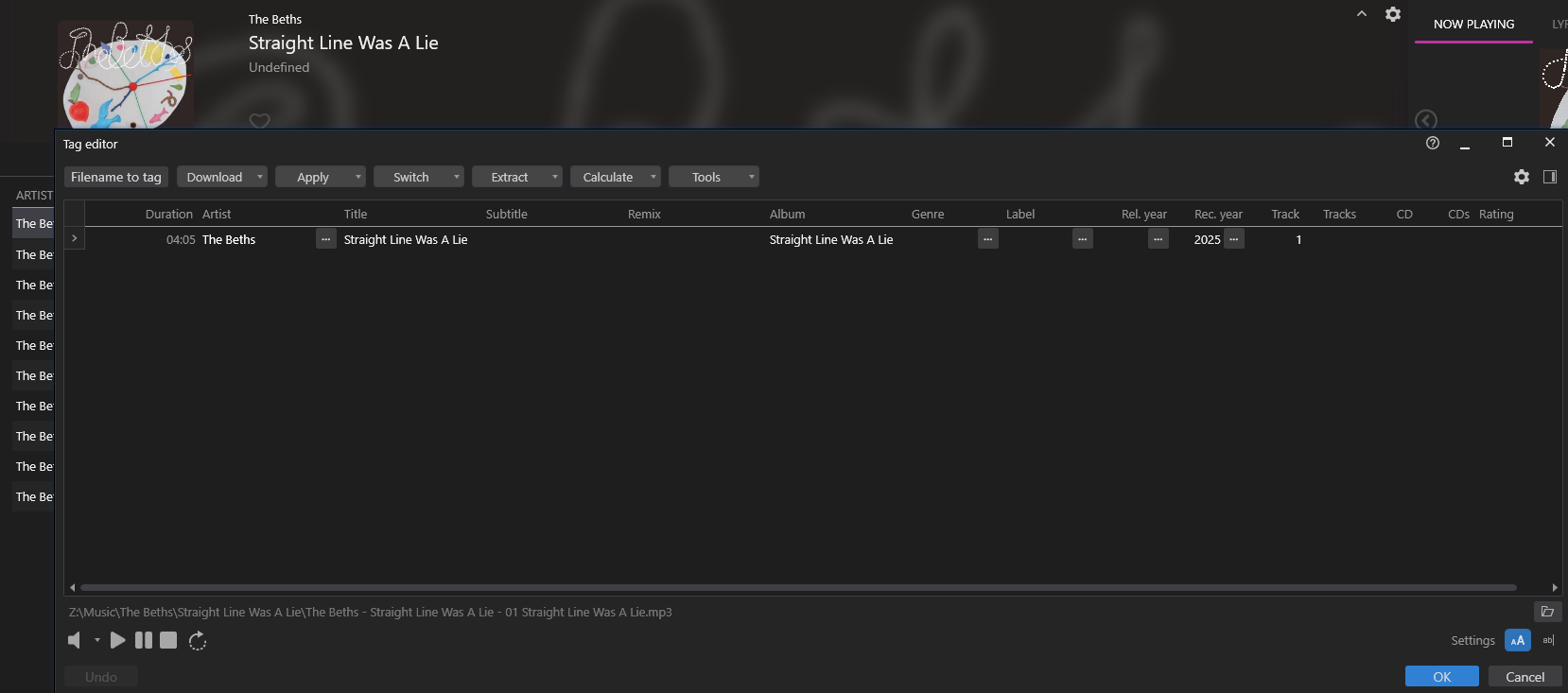Toggle the Tag editor side panel icon
The width and height of the screenshot is (1568, 693).
coord(1550,177)
